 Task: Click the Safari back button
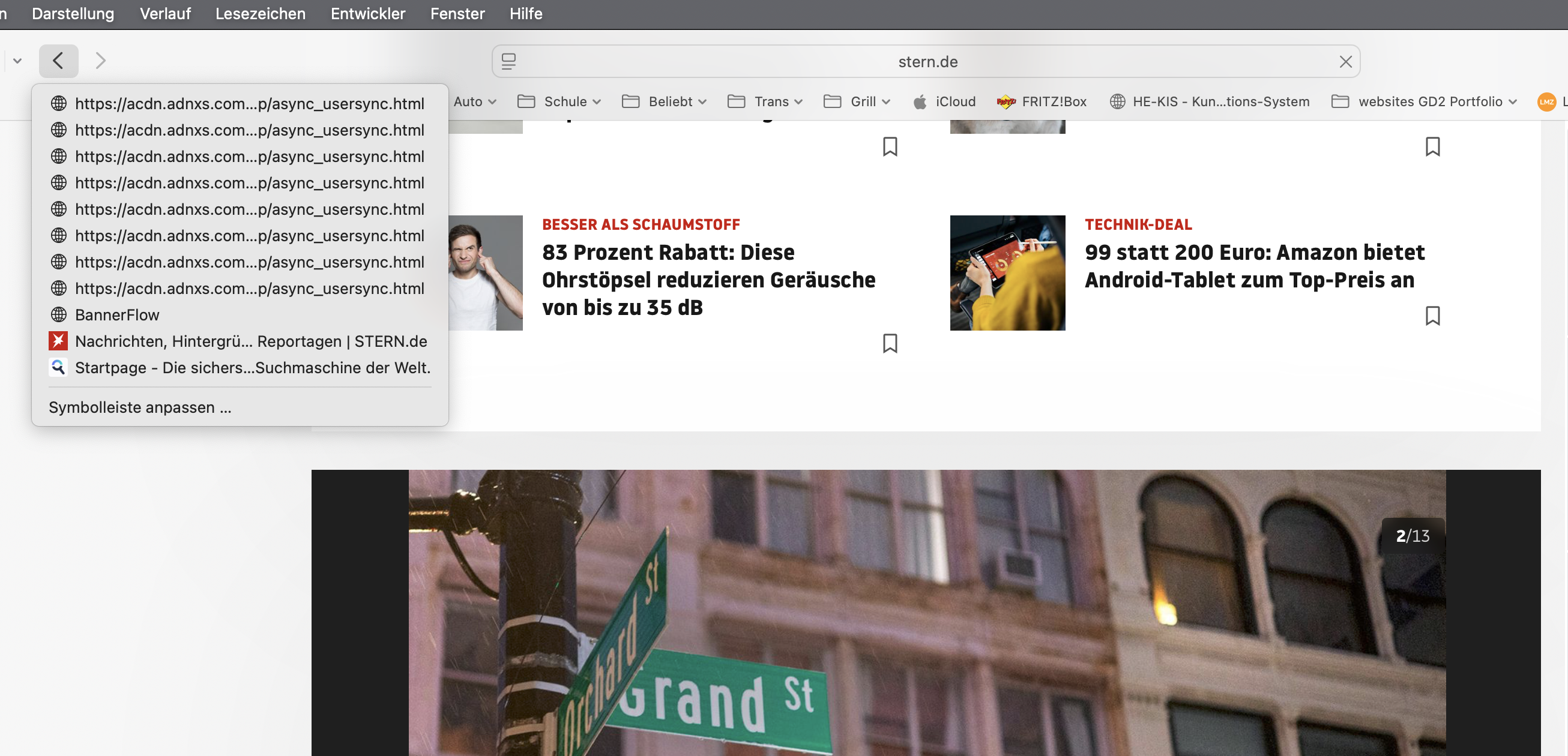click(58, 61)
